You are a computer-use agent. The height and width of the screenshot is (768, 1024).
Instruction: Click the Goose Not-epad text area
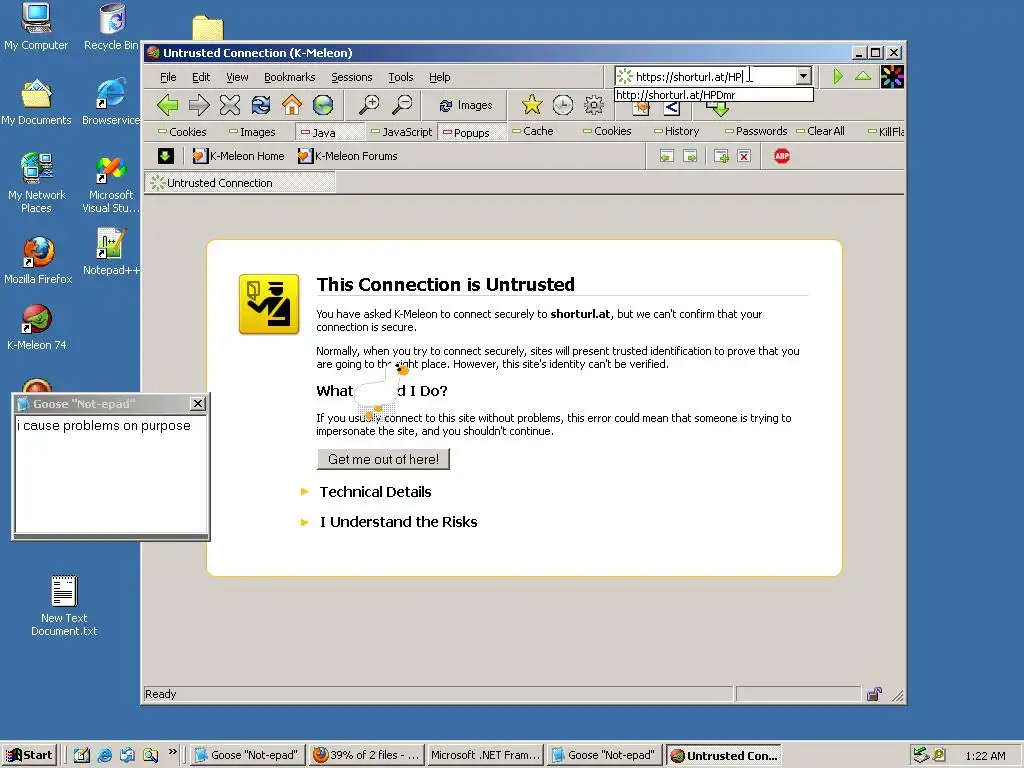click(110, 474)
